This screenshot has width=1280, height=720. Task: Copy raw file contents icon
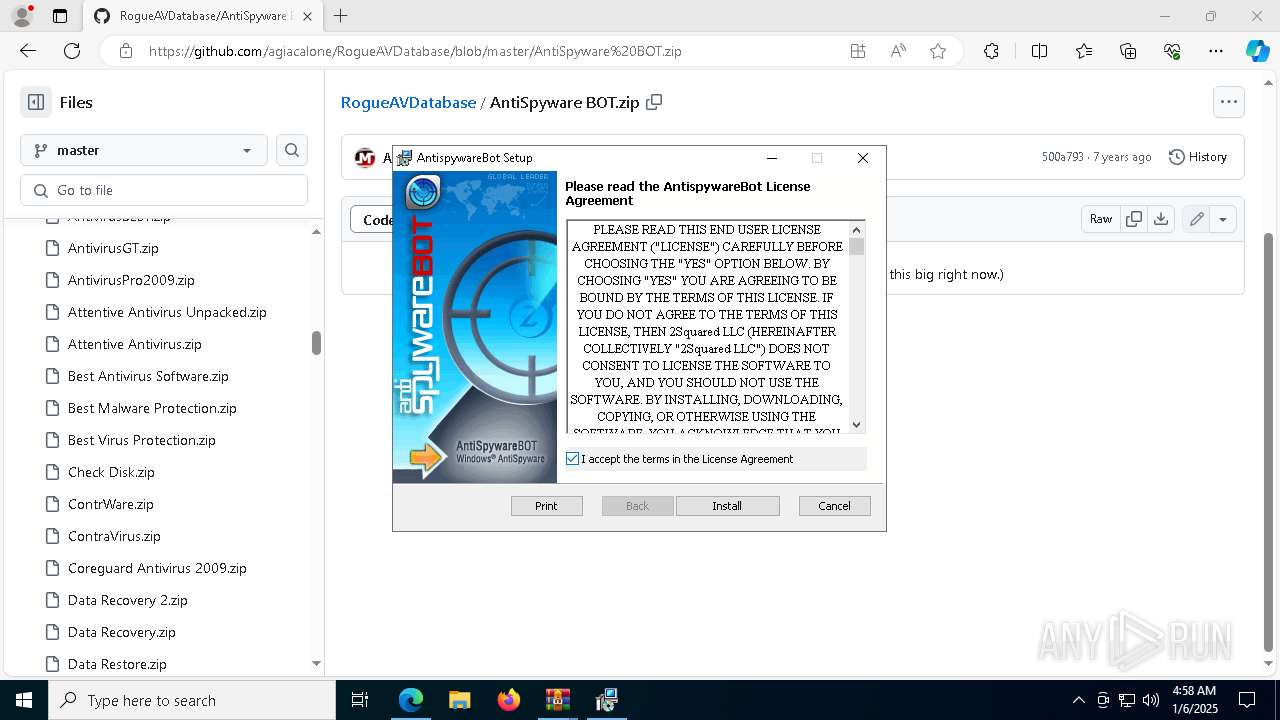tap(1134, 219)
